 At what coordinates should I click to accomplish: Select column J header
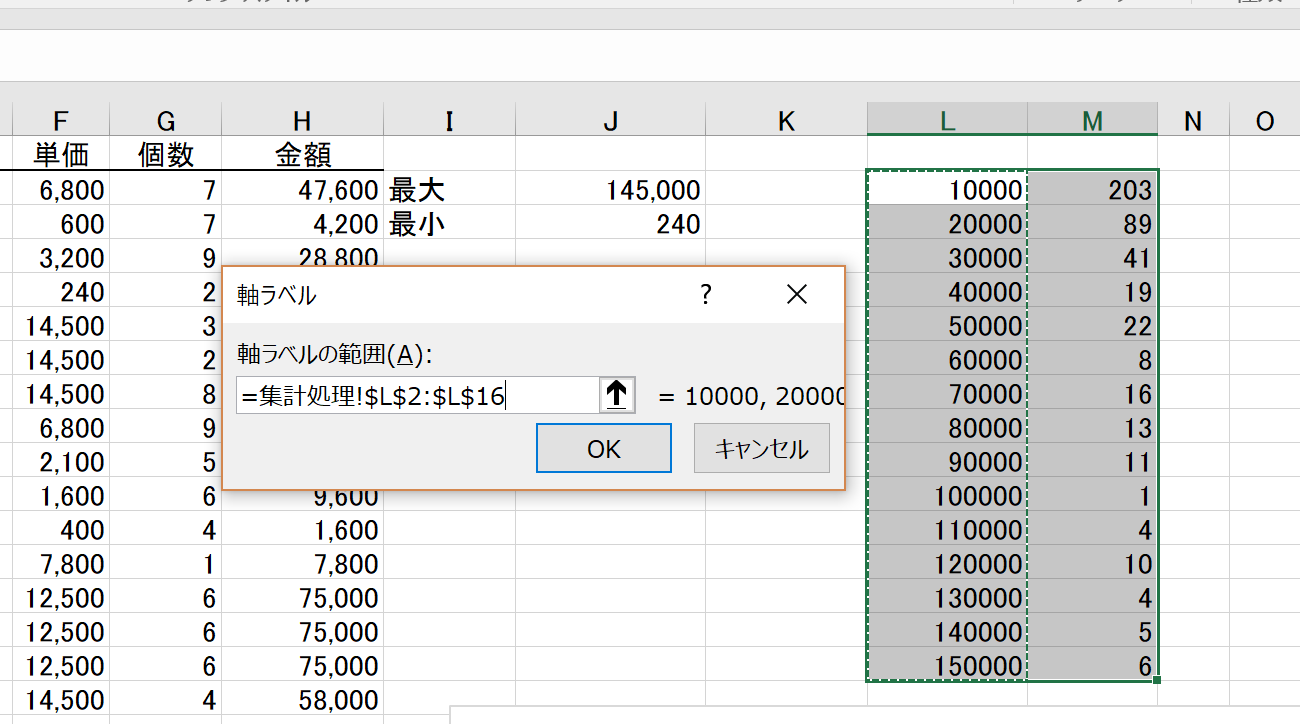coord(610,121)
